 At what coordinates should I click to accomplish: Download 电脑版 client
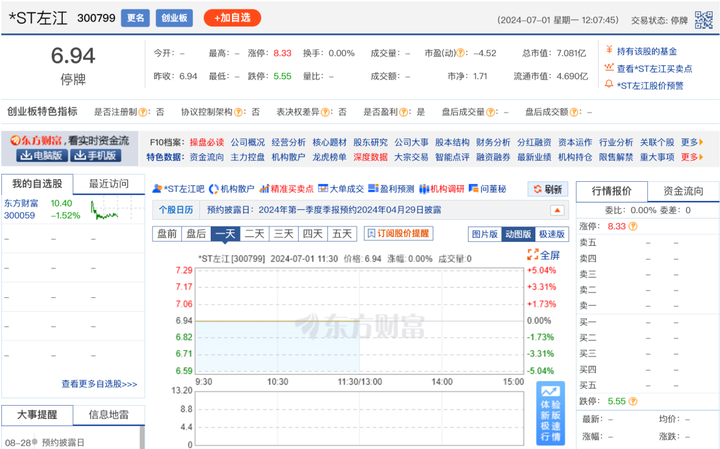(42, 156)
